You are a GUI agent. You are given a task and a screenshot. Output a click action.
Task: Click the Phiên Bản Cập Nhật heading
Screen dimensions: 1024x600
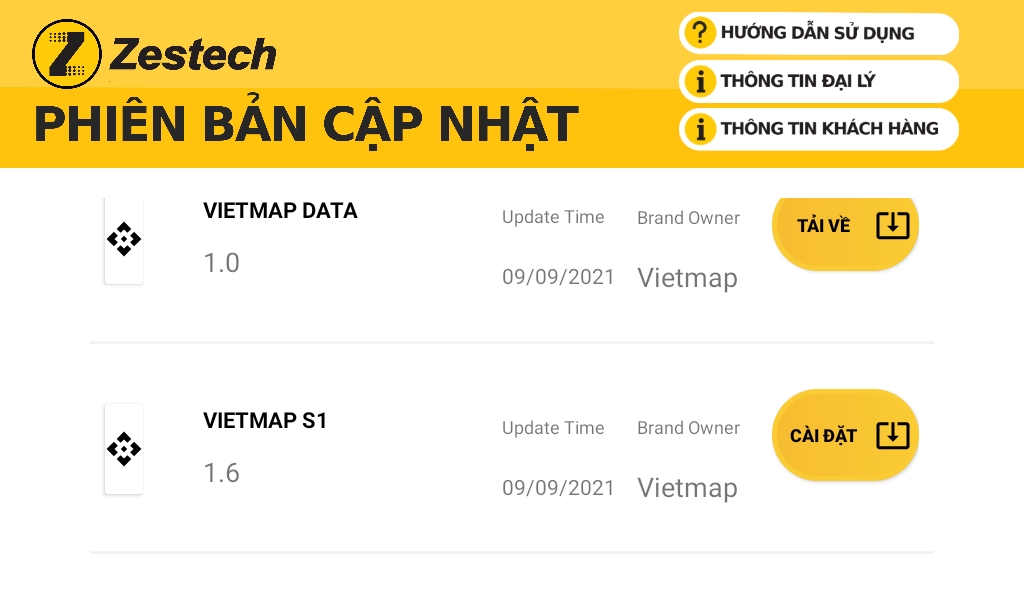pyautogui.click(x=306, y=124)
